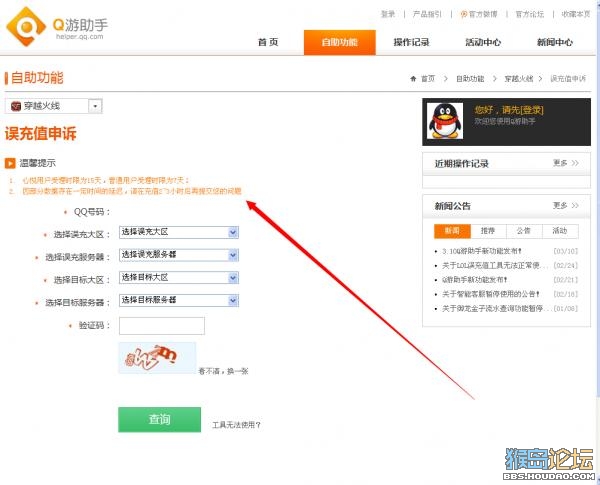Switch to the 公告 news tab
The height and width of the screenshot is (485, 600).
(x=523, y=231)
